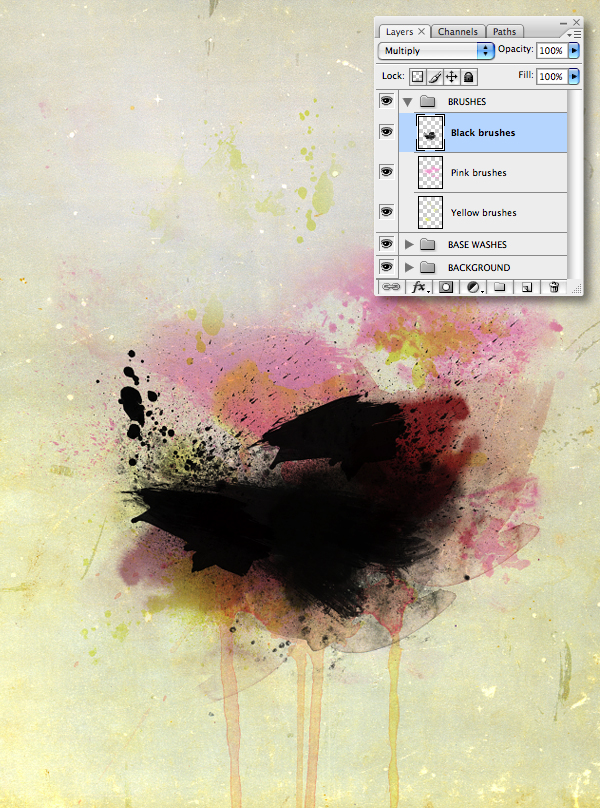The width and height of the screenshot is (600, 808).
Task: Switch to the Paths tab
Action: [x=504, y=31]
